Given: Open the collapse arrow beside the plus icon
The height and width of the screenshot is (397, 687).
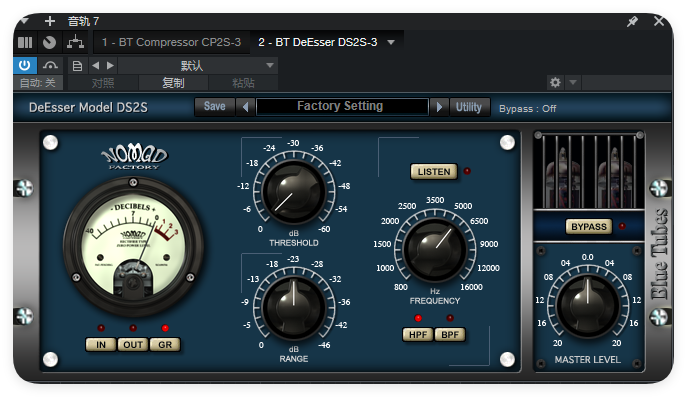Looking at the screenshot, I should coord(25,21).
